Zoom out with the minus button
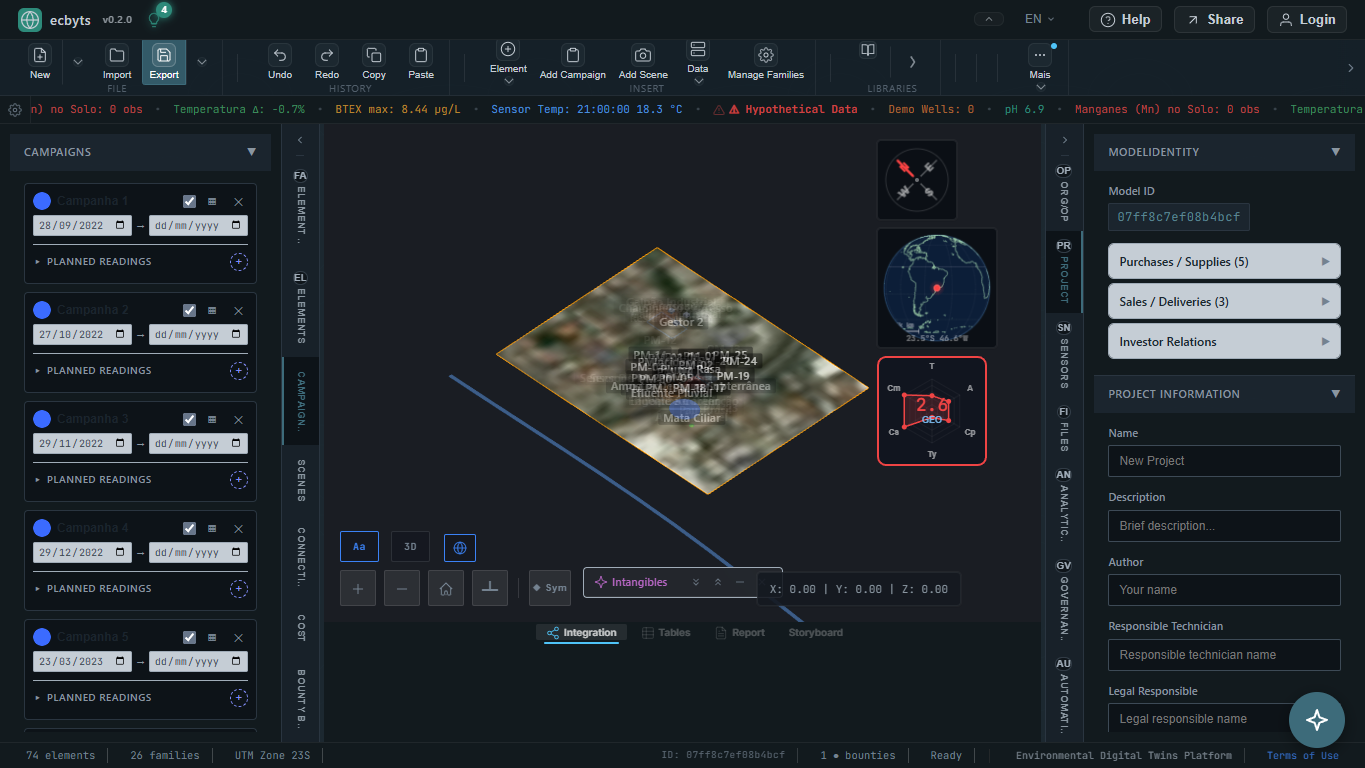This screenshot has height=768, width=1365. [x=402, y=588]
